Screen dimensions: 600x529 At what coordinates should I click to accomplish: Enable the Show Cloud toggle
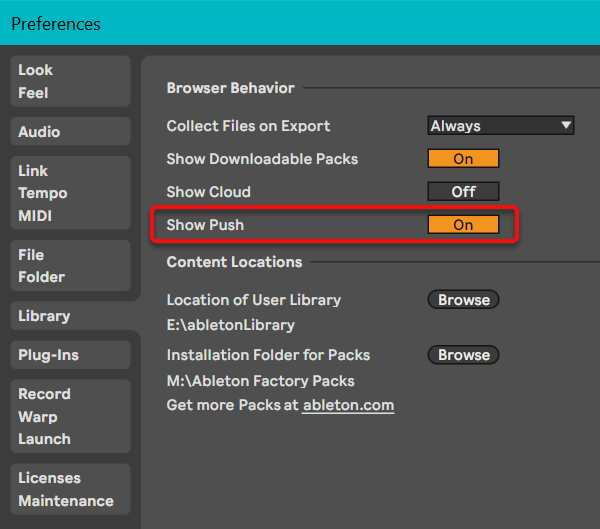click(463, 192)
